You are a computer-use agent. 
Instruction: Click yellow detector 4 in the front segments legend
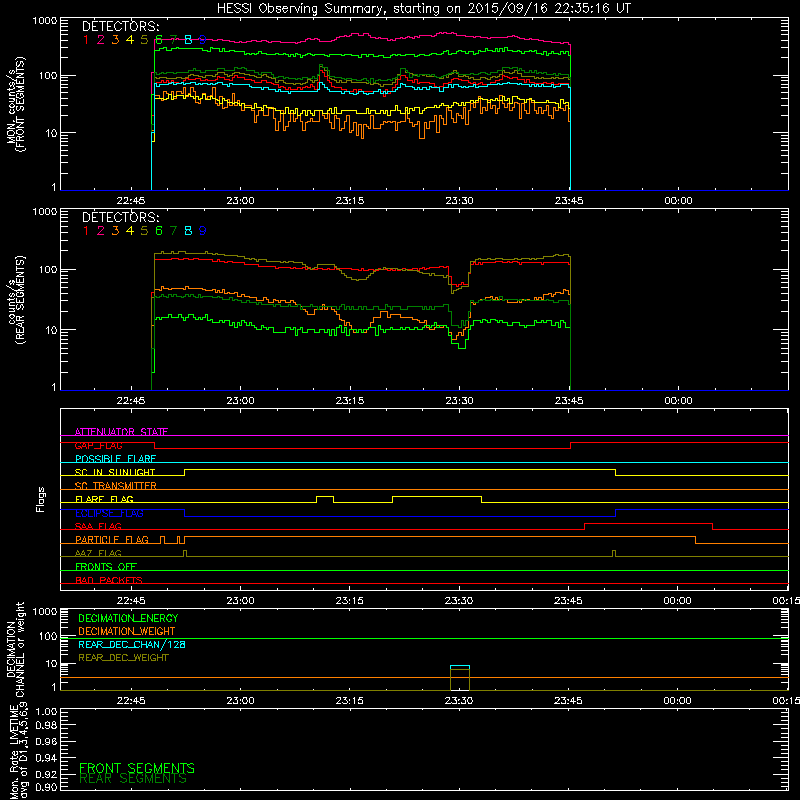[130, 40]
